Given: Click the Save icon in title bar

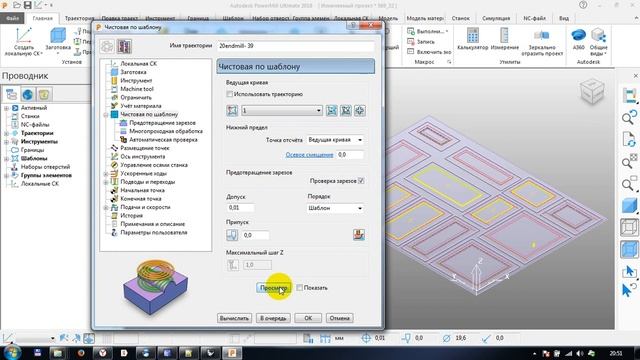Looking at the screenshot, I should [x=27, y=5].
